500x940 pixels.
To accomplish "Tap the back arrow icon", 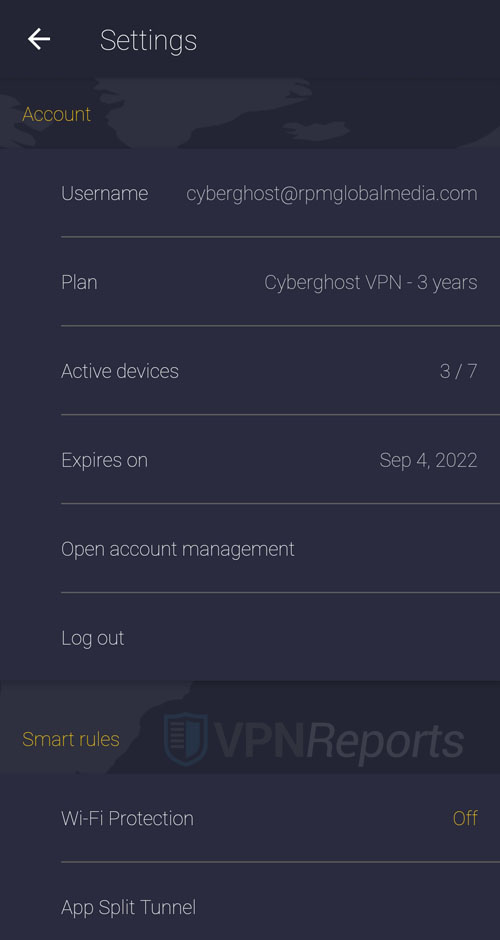I will (39, 40).
